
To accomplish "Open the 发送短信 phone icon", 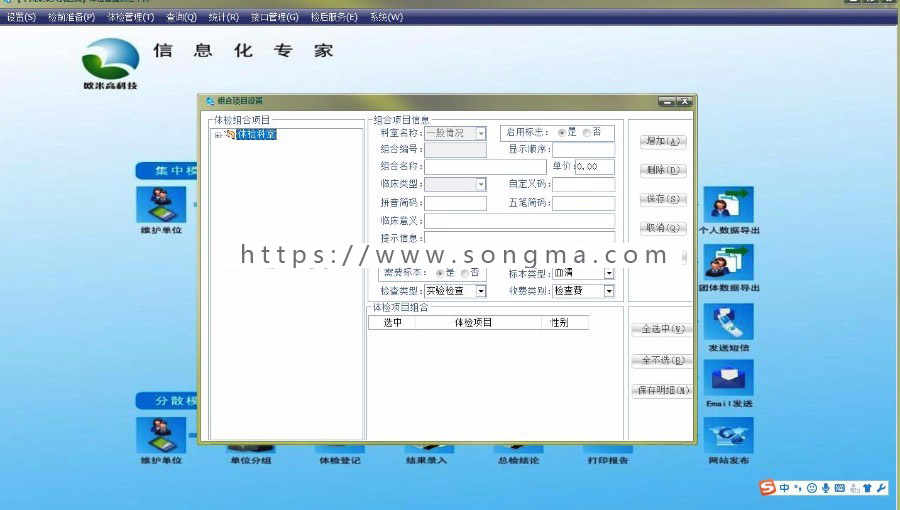I will coord(728,322).
